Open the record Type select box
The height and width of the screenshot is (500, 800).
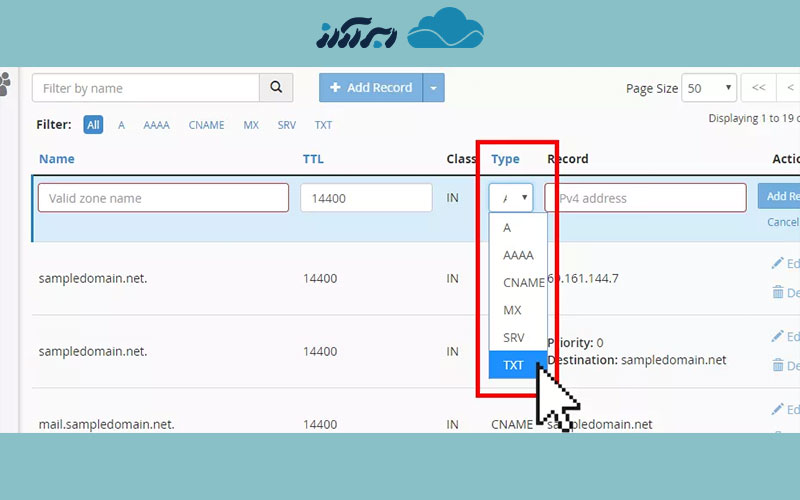click(510, 198)
